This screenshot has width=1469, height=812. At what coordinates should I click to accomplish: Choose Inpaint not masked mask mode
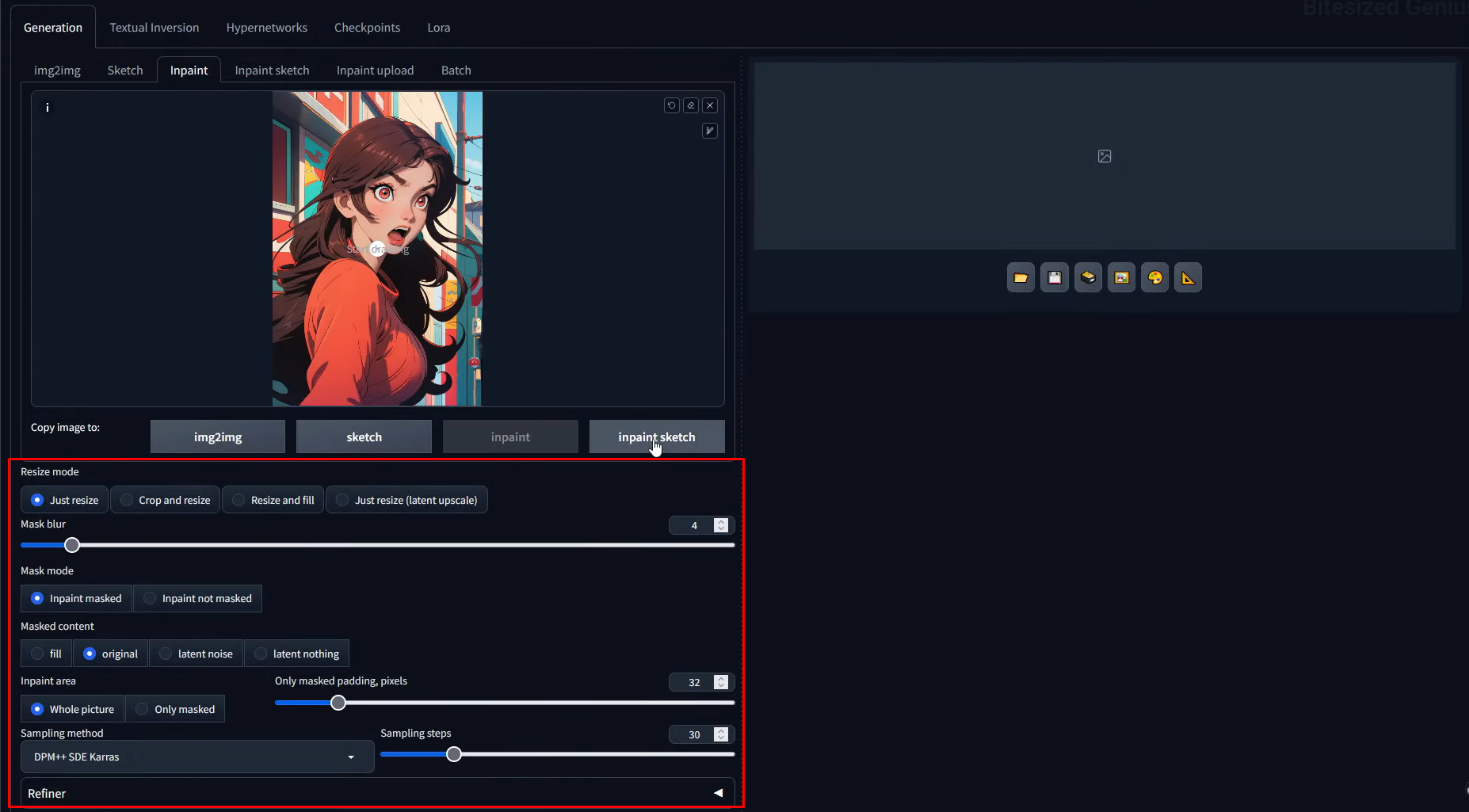point(198,598)
